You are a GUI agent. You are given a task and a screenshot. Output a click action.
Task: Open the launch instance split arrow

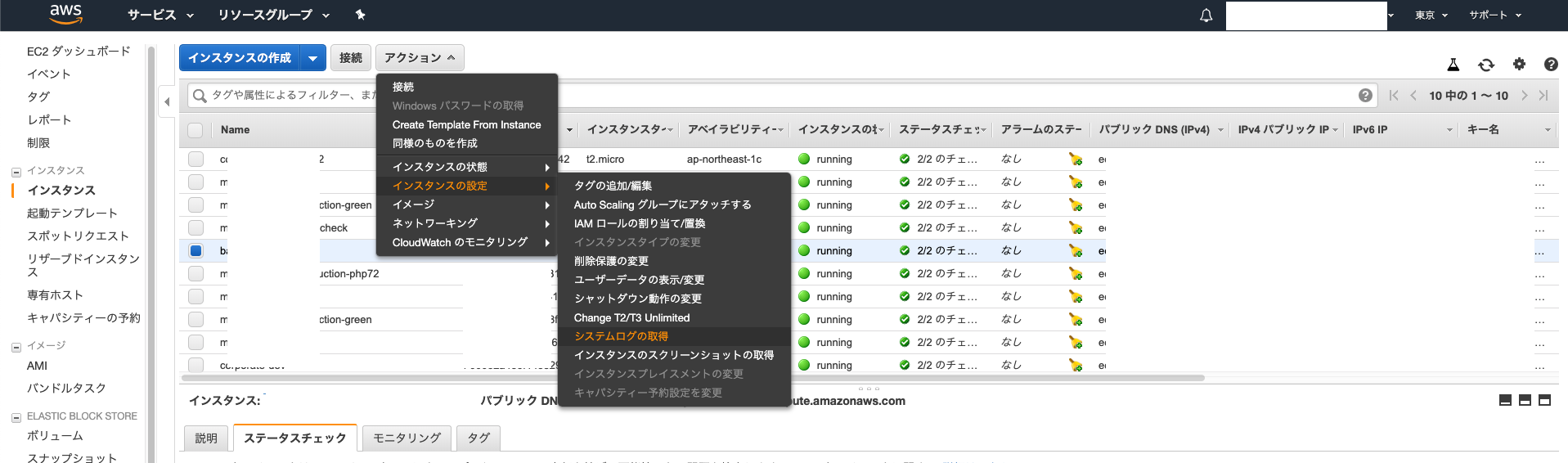[312, 58]
